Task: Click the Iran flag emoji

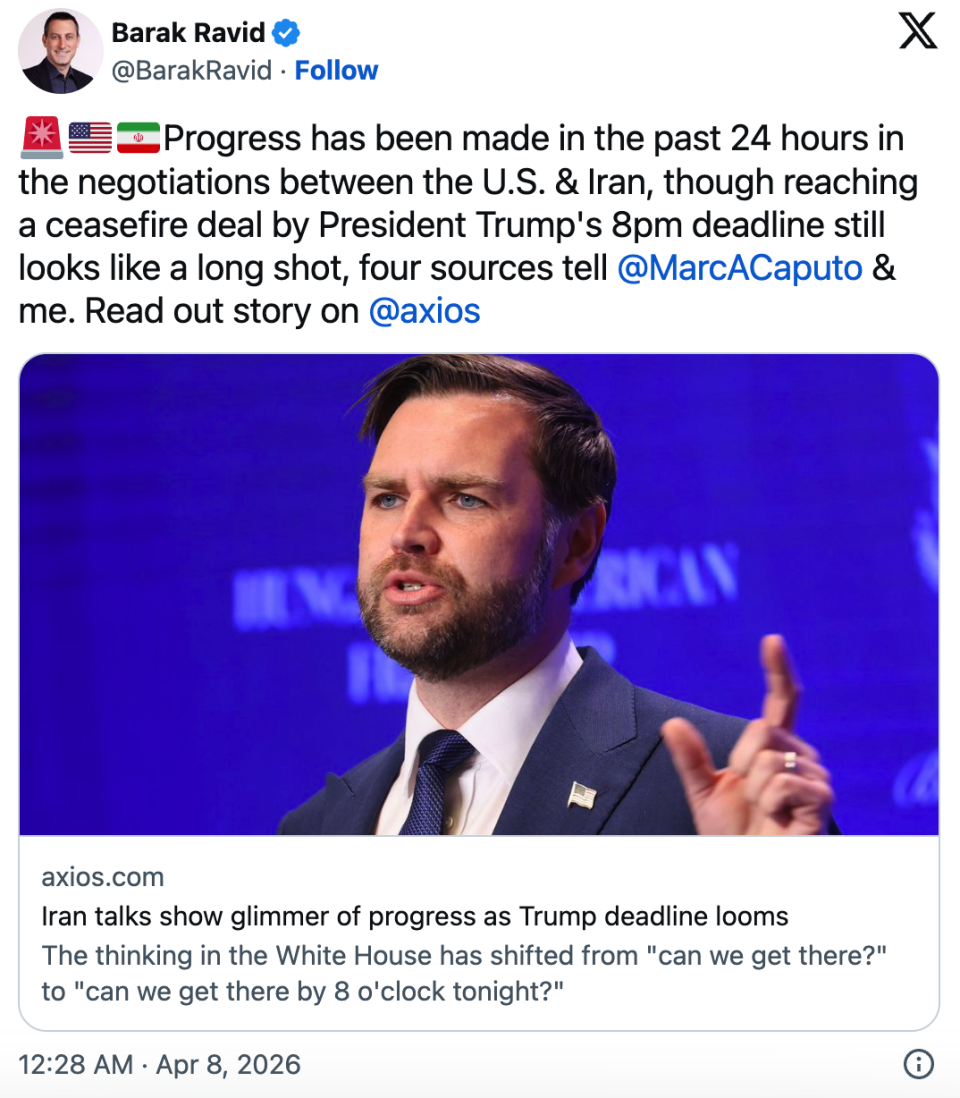Action: click(x=138, y=137)
